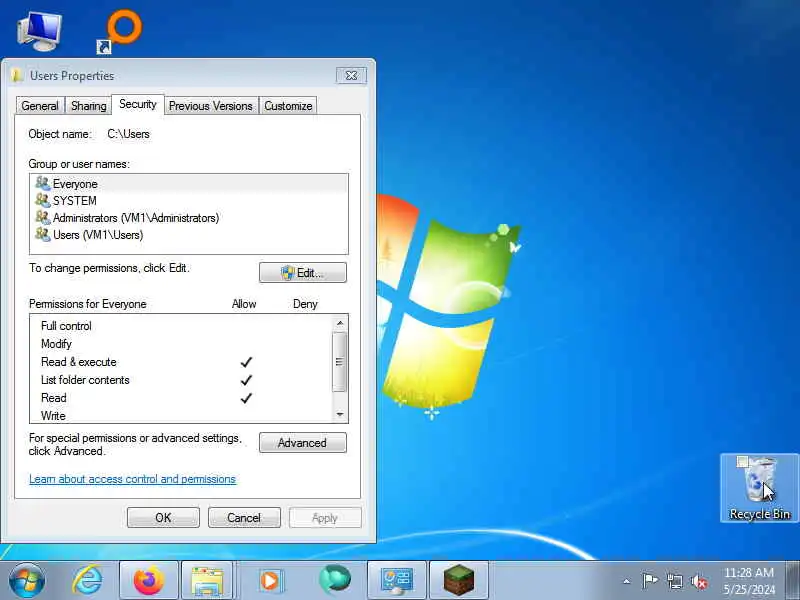The width and height of the screenshot is (800, 600).
Task: Follow the access control and permissions link
Action: point(132,479)
